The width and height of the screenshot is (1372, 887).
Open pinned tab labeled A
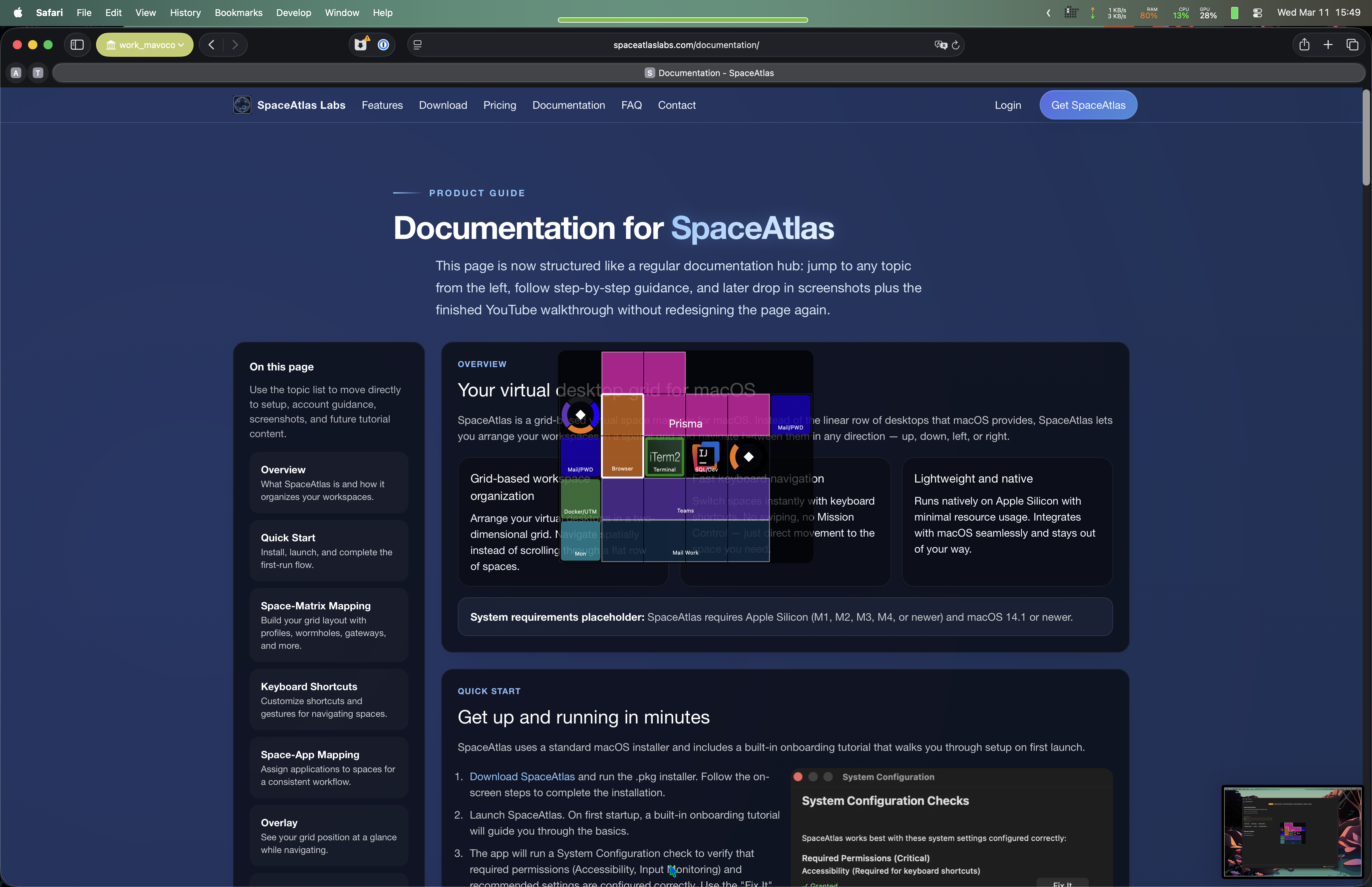coord(16,73)
